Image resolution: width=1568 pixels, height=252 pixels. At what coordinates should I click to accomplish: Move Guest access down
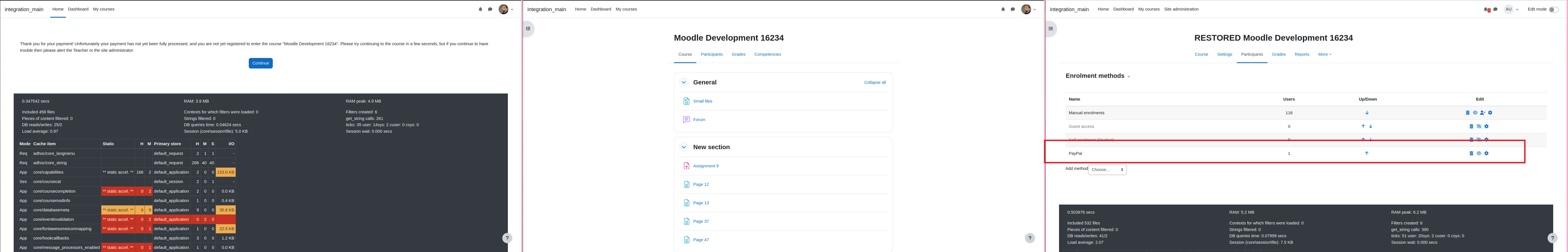pos(1371,126)
